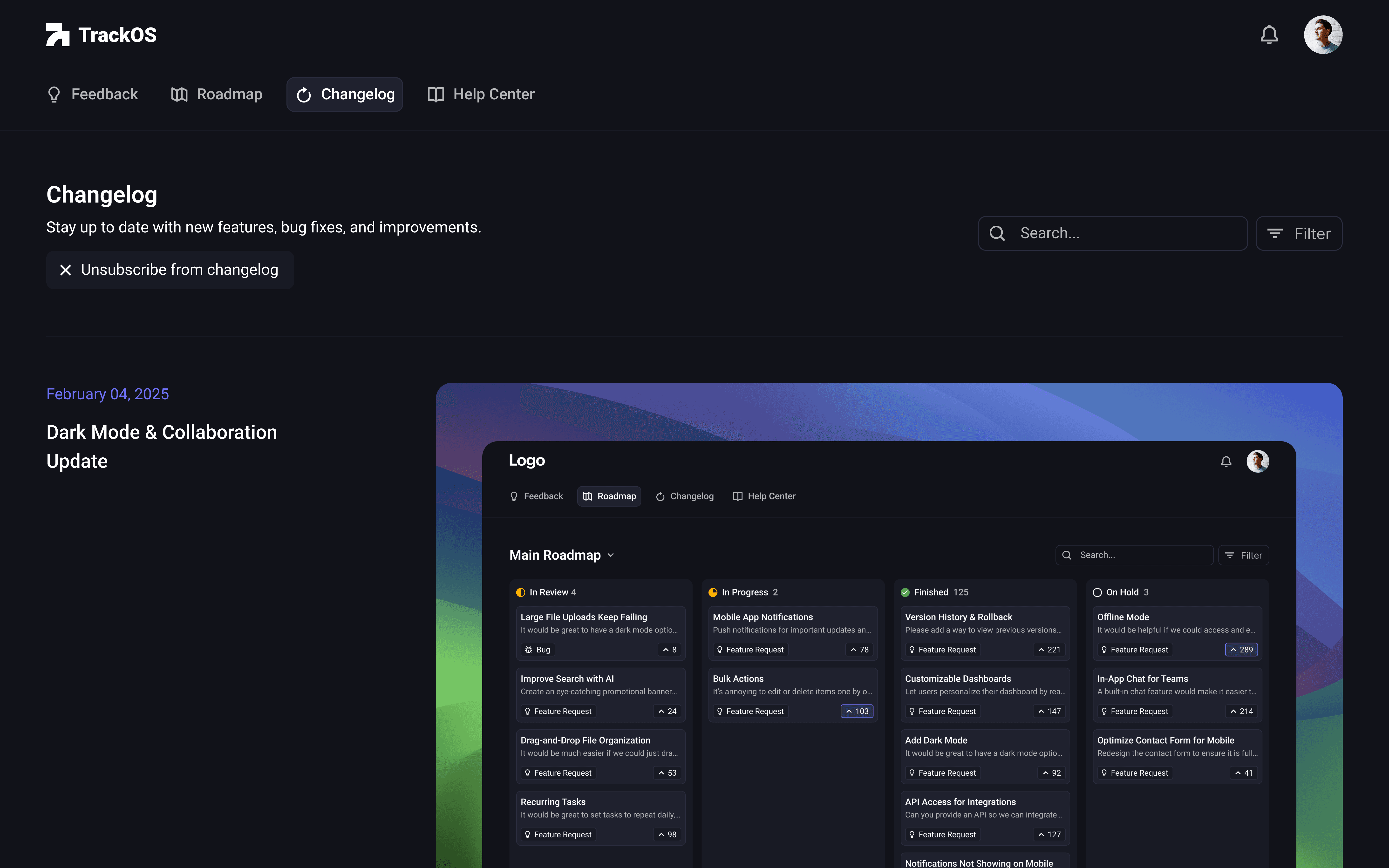
Task: Upvote the Version History & Rollback card
Action: 1050,650
